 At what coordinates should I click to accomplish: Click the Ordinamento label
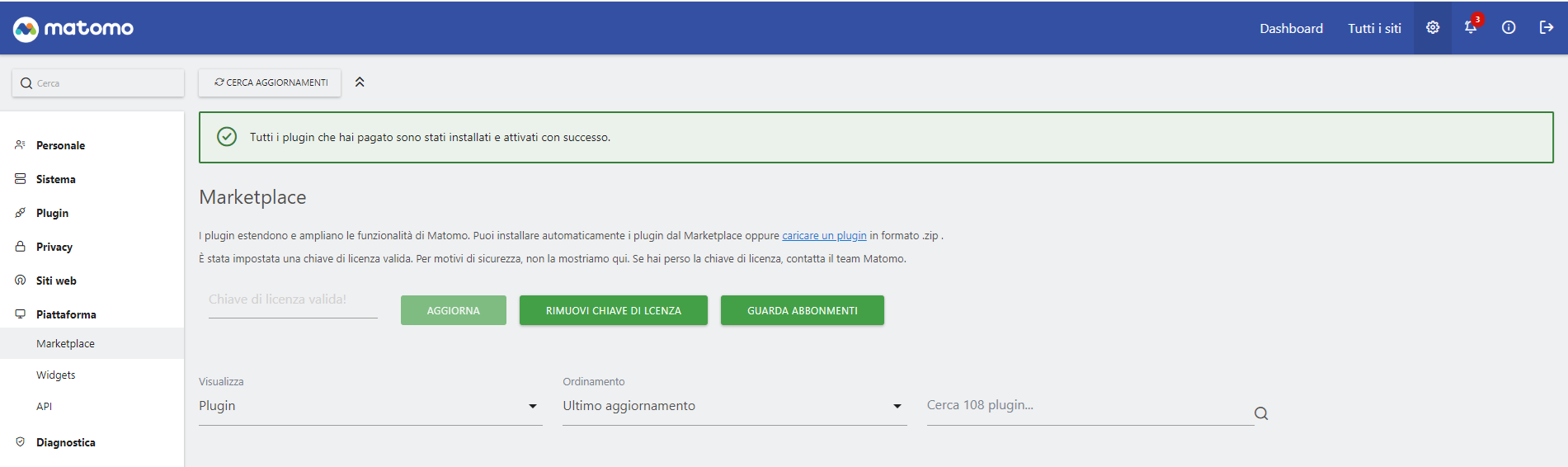point(594,382)
